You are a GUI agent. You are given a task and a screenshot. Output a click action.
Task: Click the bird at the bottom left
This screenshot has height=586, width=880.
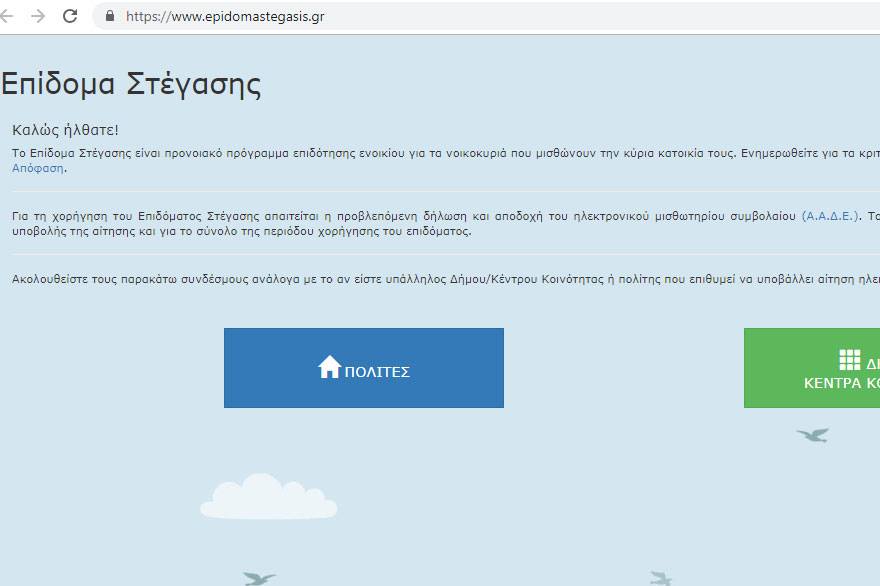pyautogui.click(x=259, y=577)
